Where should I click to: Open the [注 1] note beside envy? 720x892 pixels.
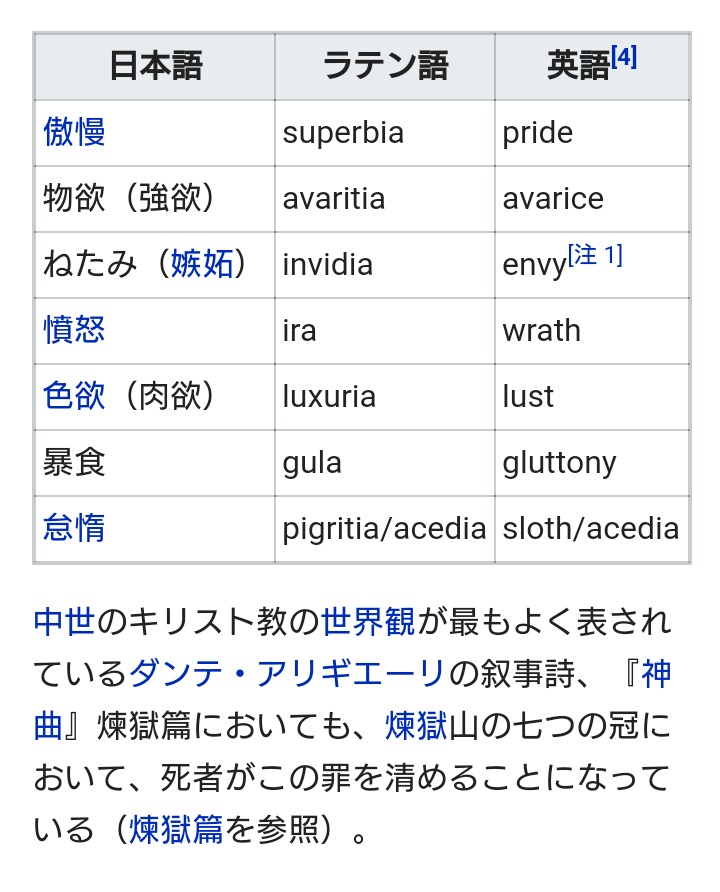(596, 256)
